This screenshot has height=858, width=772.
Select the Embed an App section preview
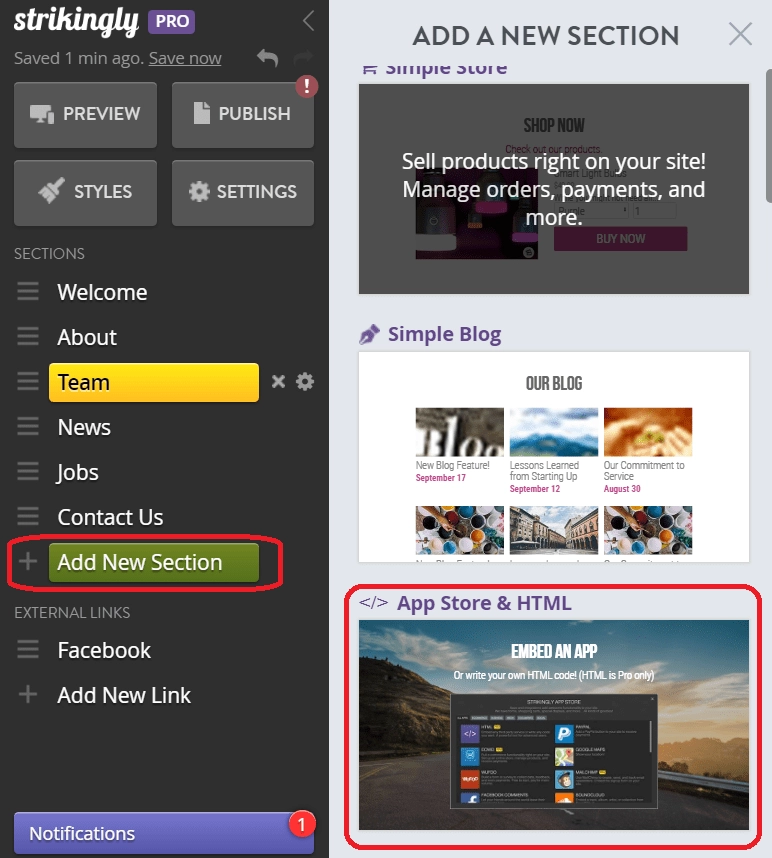[x=554, y=725]
